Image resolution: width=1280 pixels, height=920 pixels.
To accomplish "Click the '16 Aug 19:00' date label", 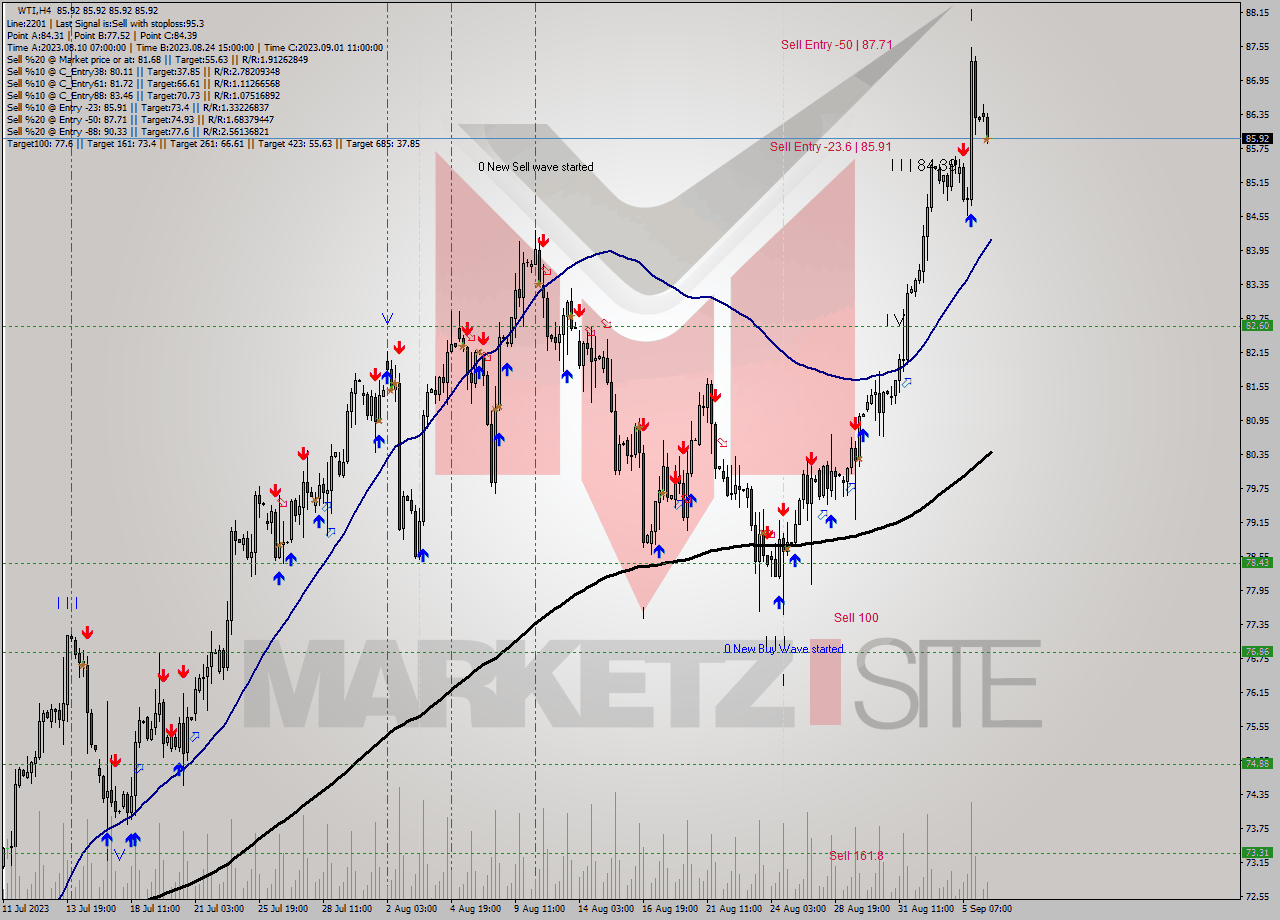I will pyautogui.click(x=670, y=909).
